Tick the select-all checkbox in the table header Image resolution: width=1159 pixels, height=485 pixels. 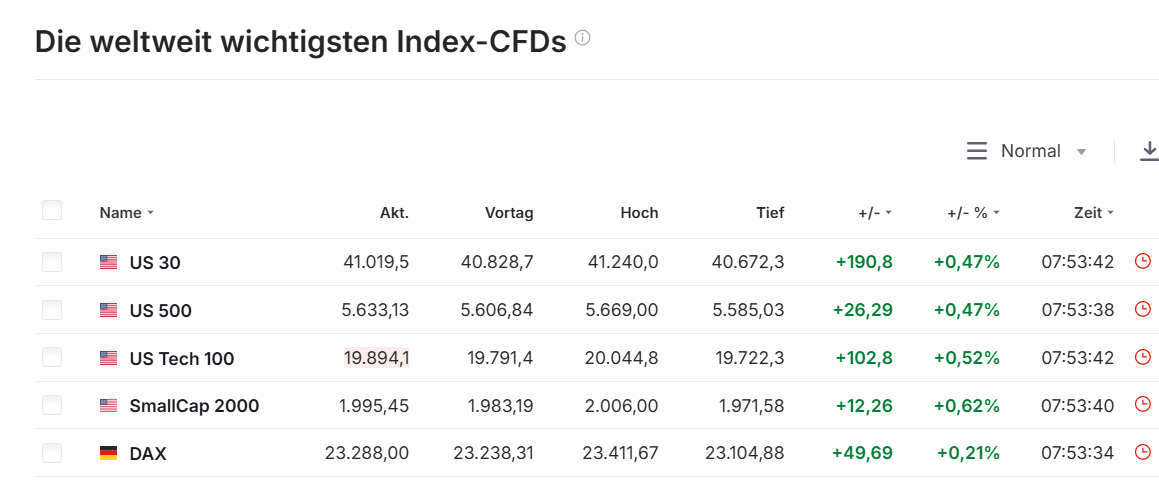tap(52, 211)
